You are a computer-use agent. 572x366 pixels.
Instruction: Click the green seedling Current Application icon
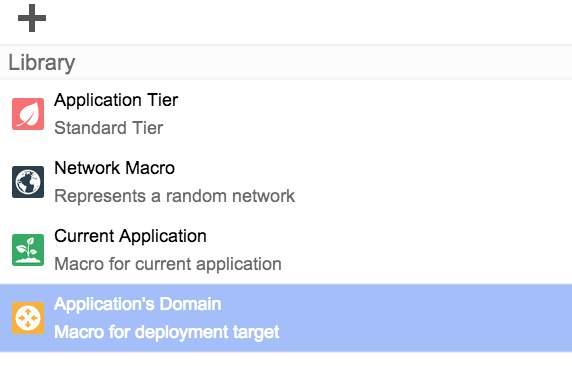pyautogui.click(x=28, y=250)
